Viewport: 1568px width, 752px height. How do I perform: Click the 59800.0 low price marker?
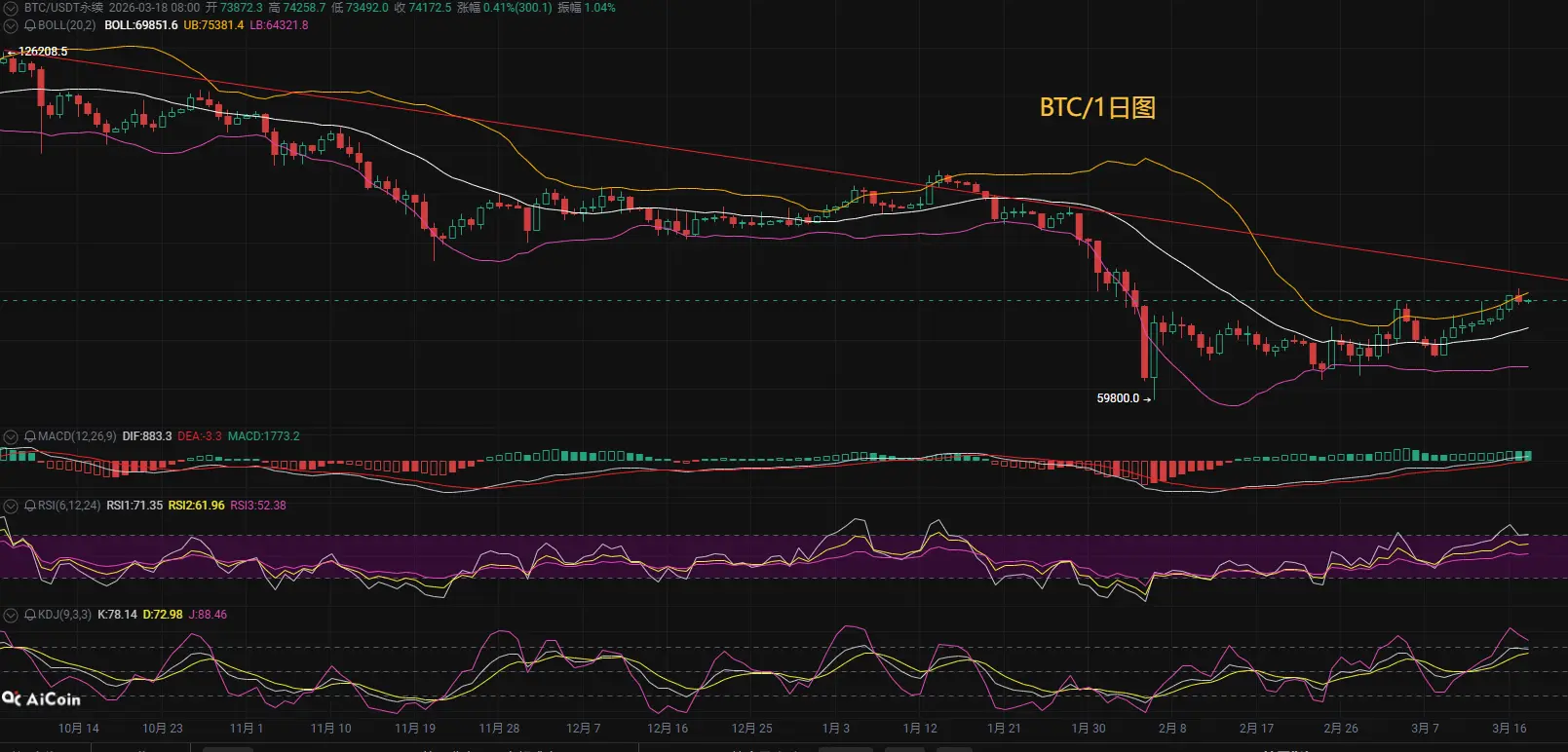(x=1118, y=398)
